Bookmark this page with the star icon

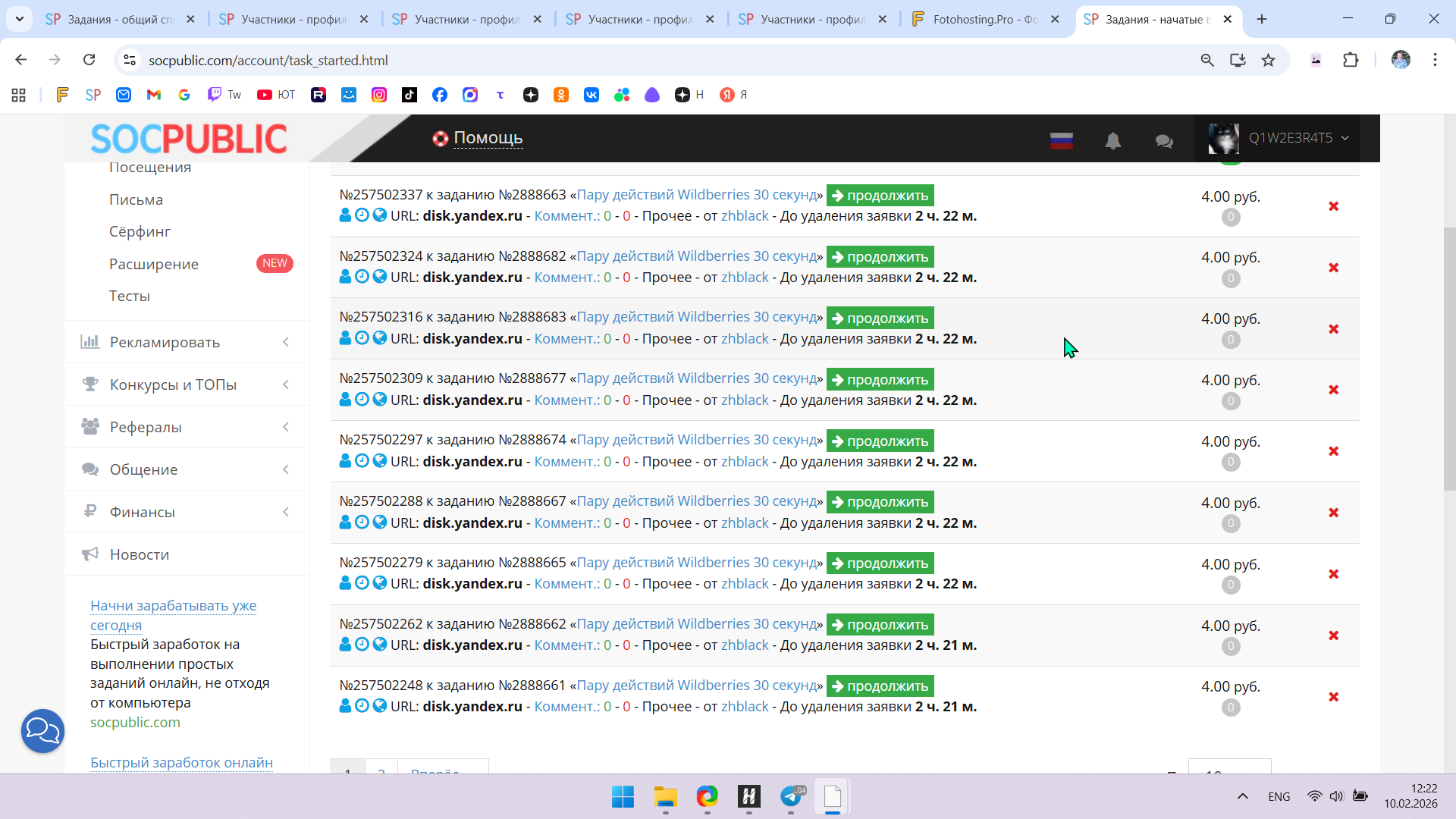point(1268,60)
